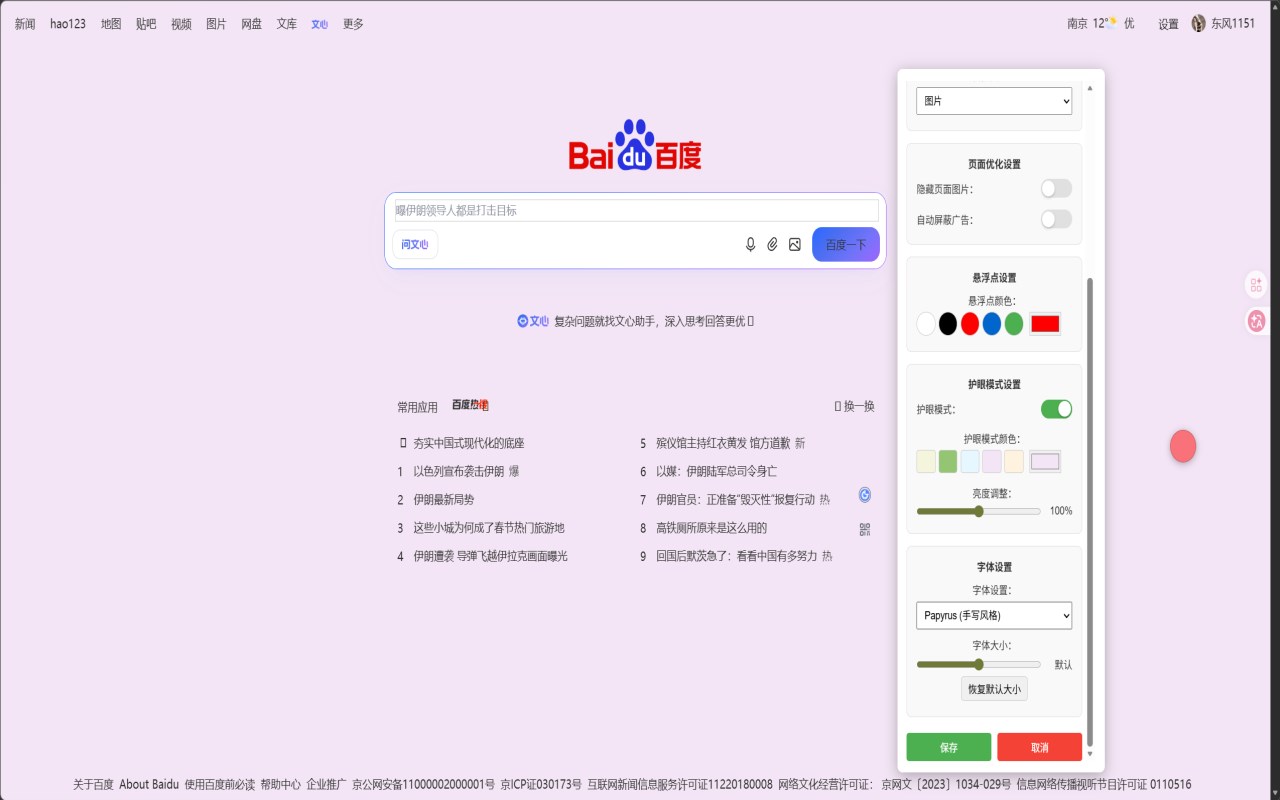The image size is (1280, 800).
Task: Select the pale orange eye-care color swatch
Action: pos(1014,461)
